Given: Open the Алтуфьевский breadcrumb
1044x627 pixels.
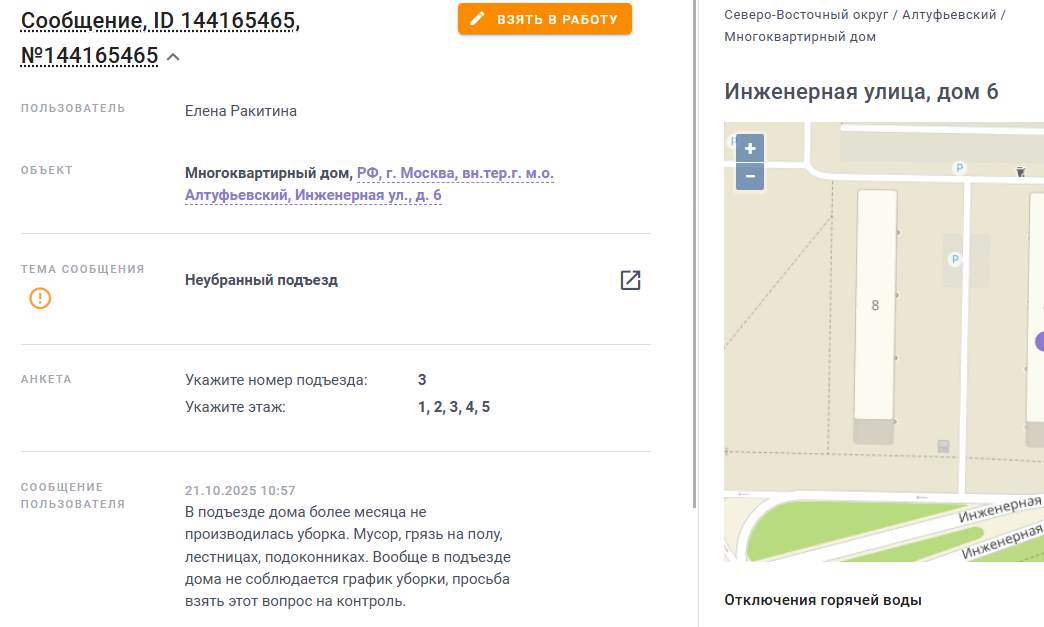Looking at the screenshot, I should [949, 14].
